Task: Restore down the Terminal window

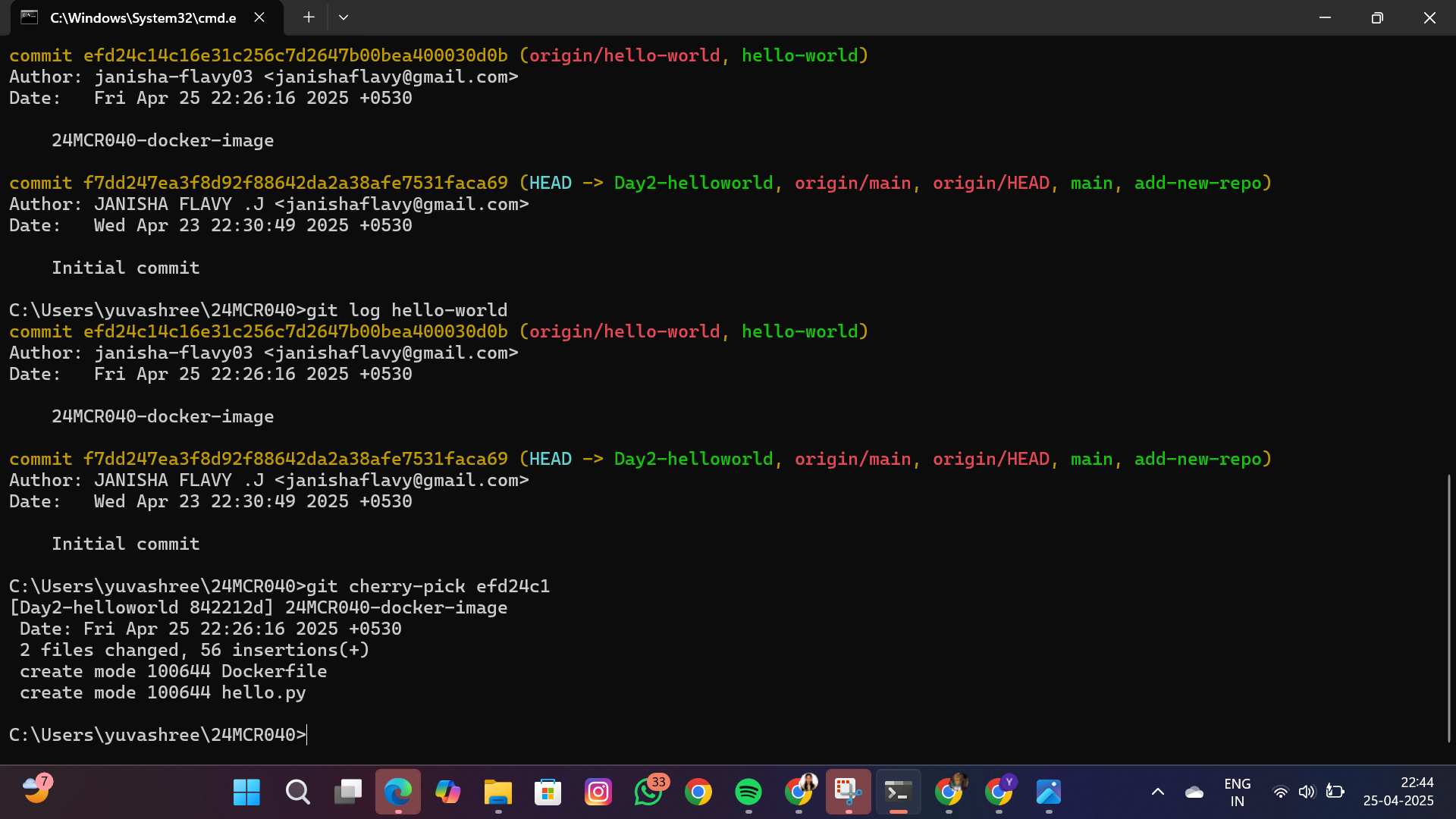Action: coord(1377,17)
